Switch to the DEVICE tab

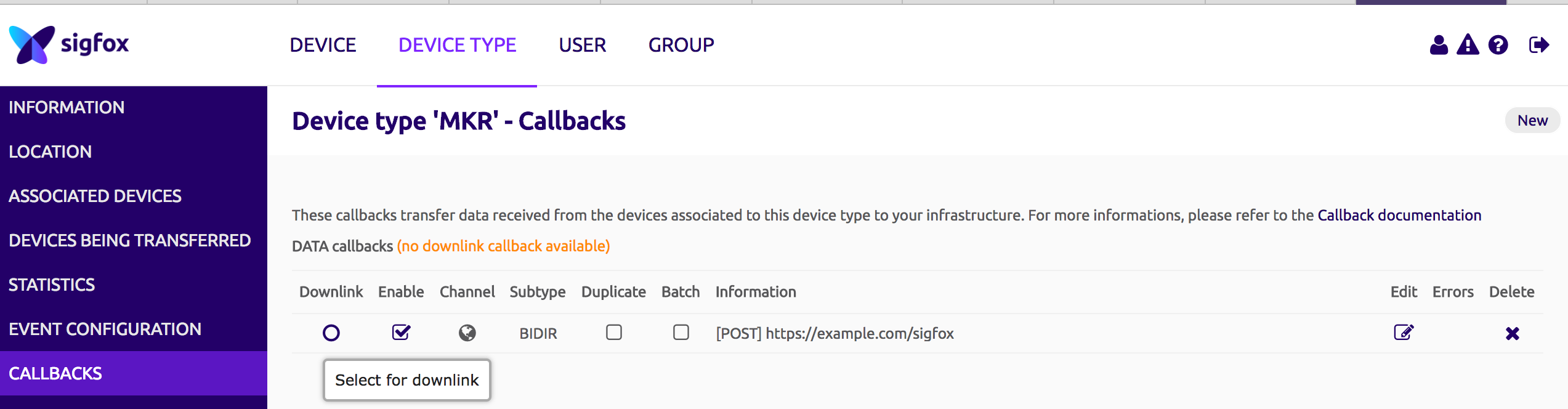[x=323, y=45]
